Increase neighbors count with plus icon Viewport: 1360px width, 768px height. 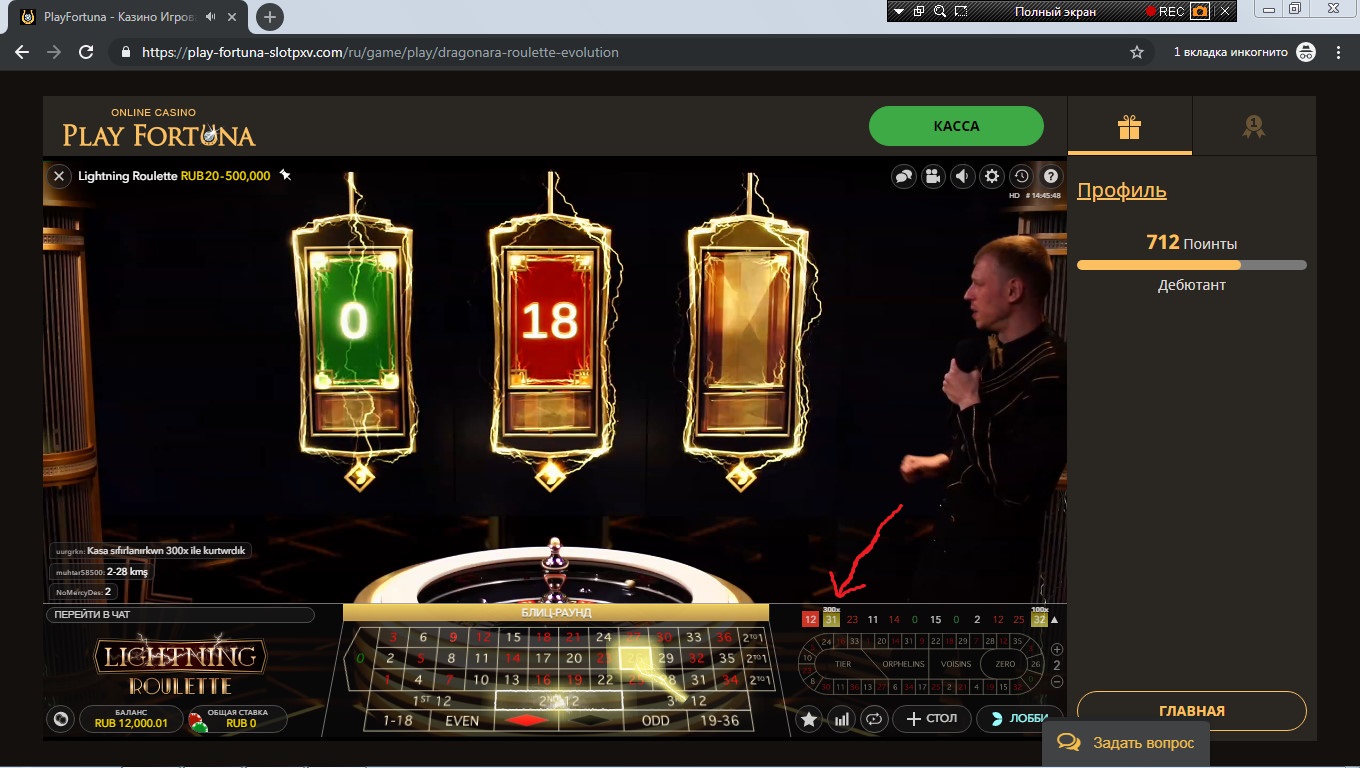coord(1057,649)
